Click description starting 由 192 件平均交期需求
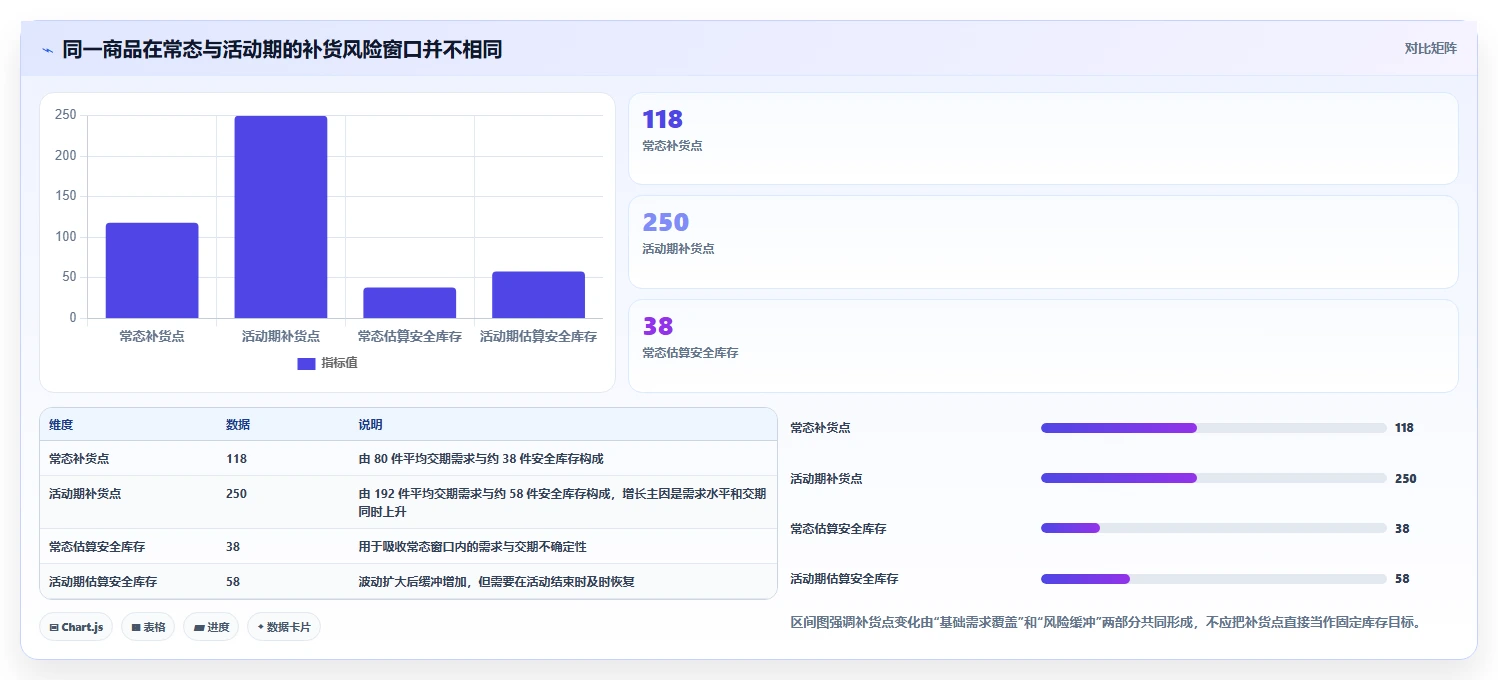The width and height of the screenshot is (1498, 680). pyautogui.click(x=562, y=503)
